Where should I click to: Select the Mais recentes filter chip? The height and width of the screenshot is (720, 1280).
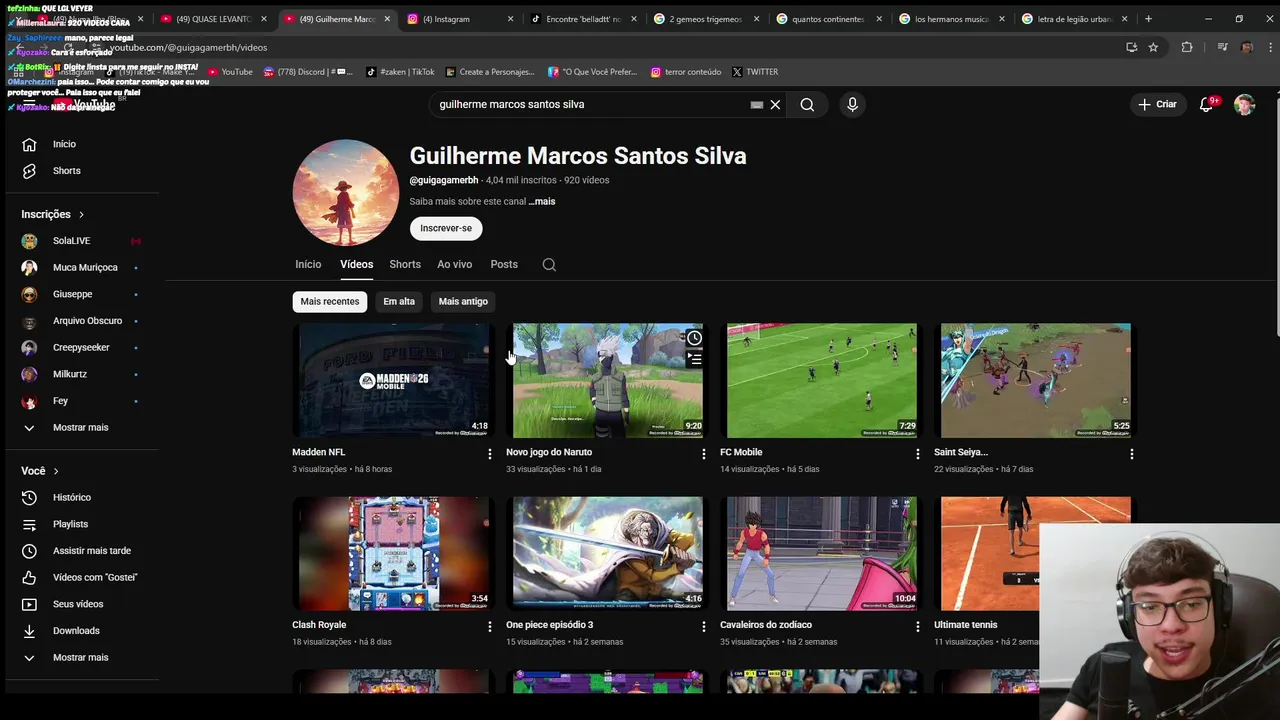329,302
